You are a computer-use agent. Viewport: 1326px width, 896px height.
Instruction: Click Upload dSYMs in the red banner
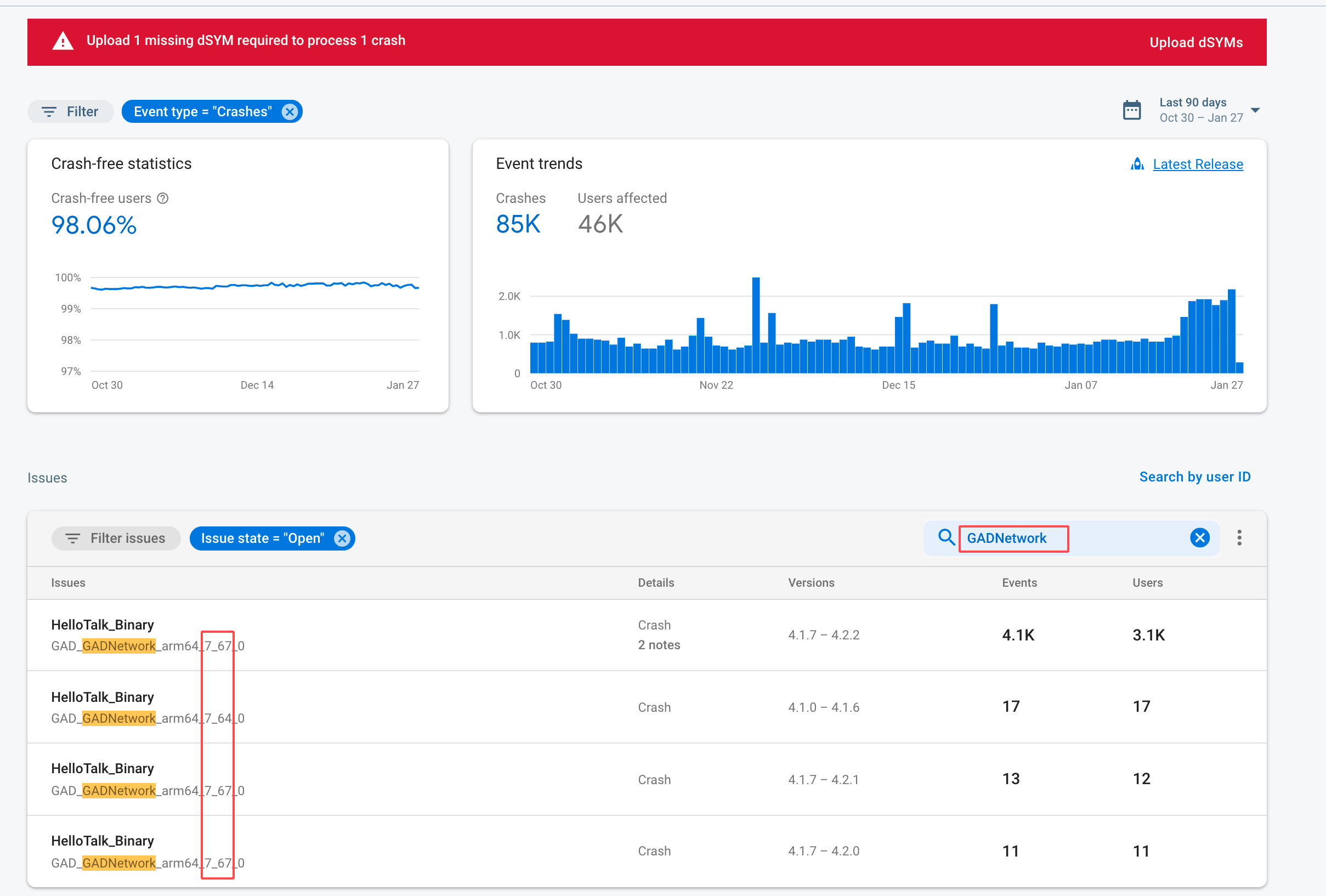pos(1195,43)
